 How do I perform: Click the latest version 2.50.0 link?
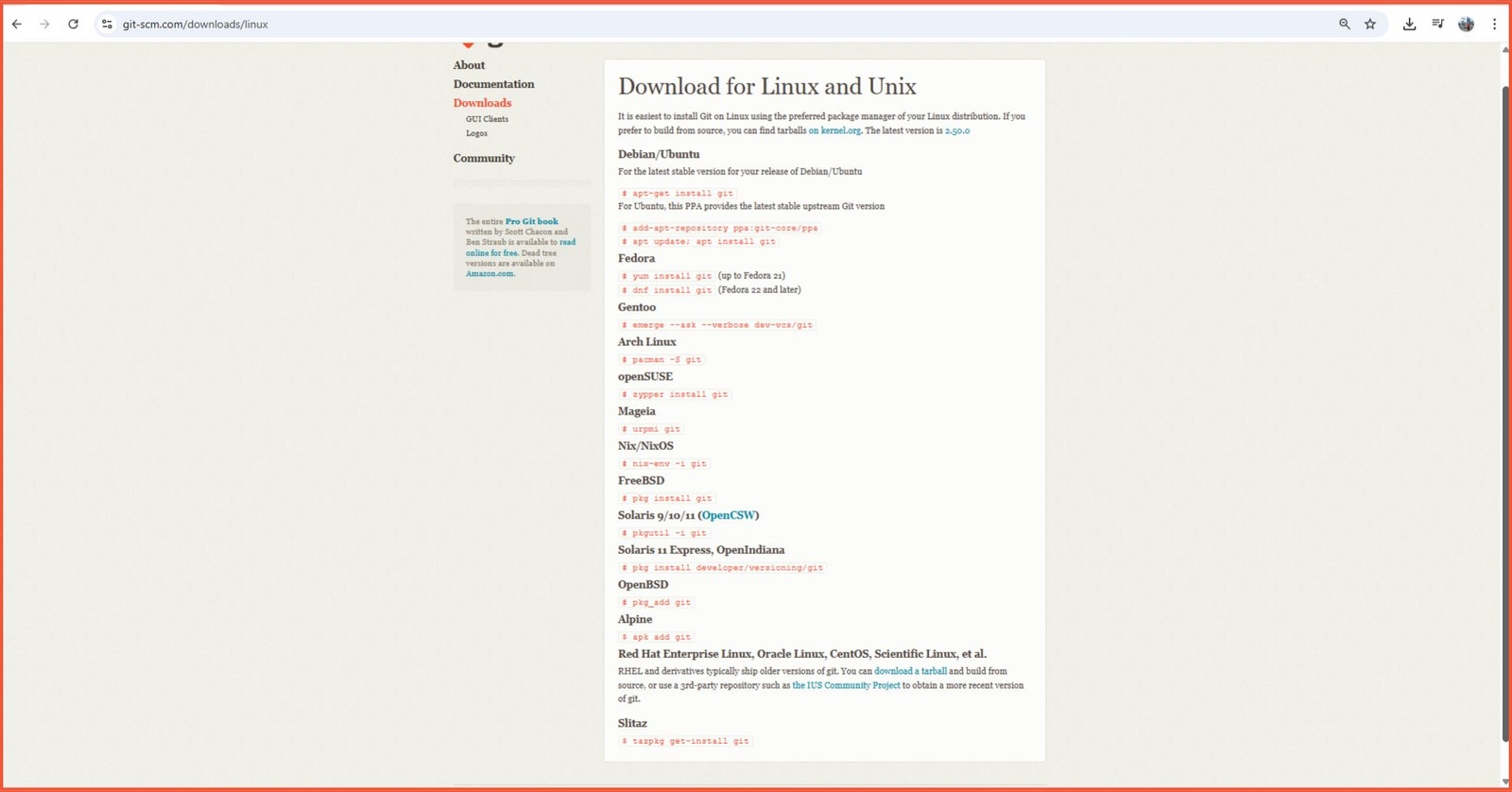(x=957, y=130)
